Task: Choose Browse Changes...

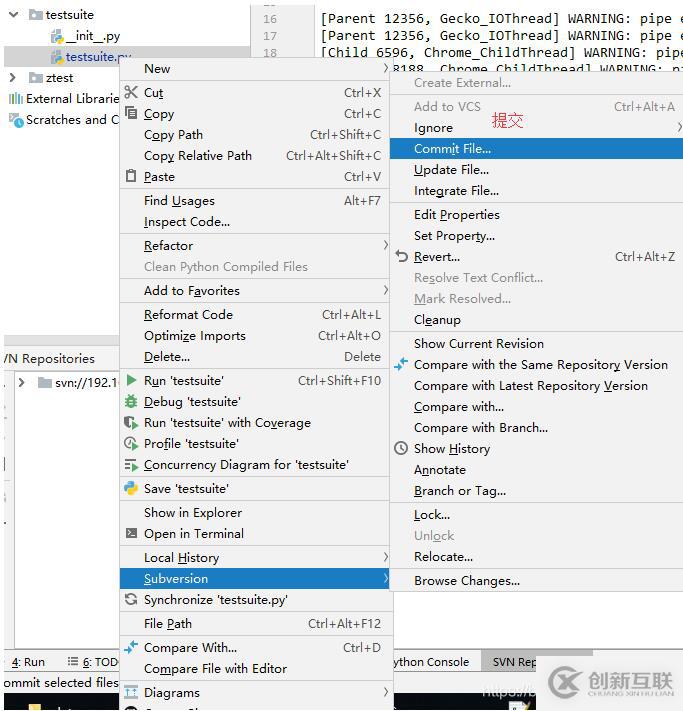Action: [537, 580]
